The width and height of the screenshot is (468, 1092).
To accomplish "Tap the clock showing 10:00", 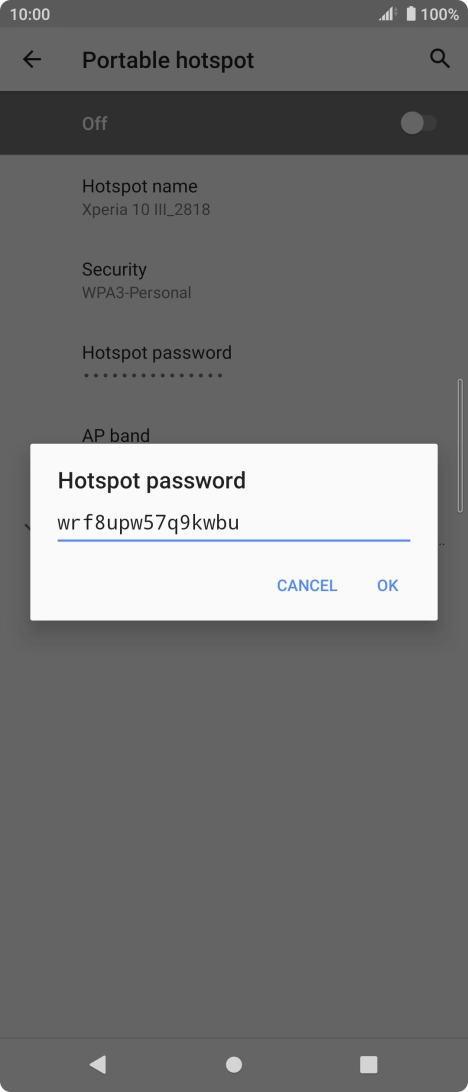I will (30, 14).
